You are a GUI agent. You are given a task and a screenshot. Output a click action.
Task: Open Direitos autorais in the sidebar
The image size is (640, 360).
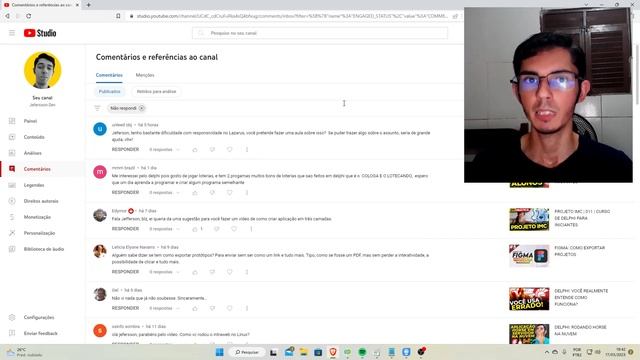point(42,201)
